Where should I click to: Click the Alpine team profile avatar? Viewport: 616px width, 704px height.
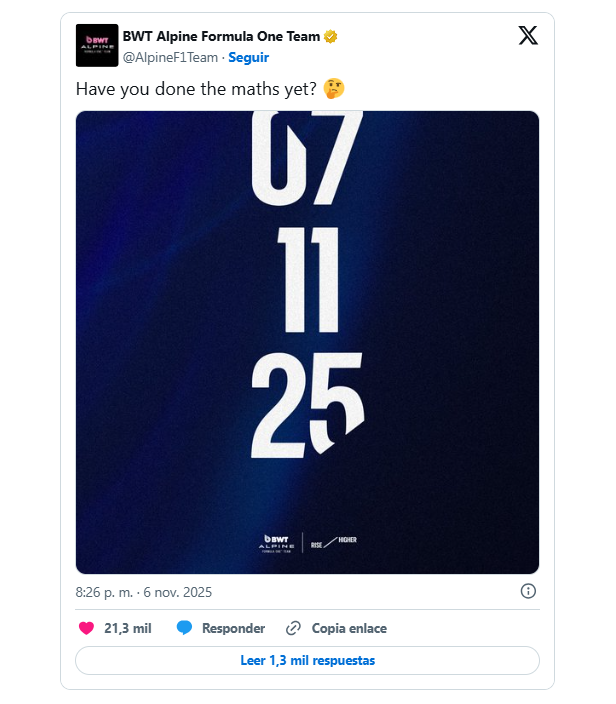tap(97, 46)
